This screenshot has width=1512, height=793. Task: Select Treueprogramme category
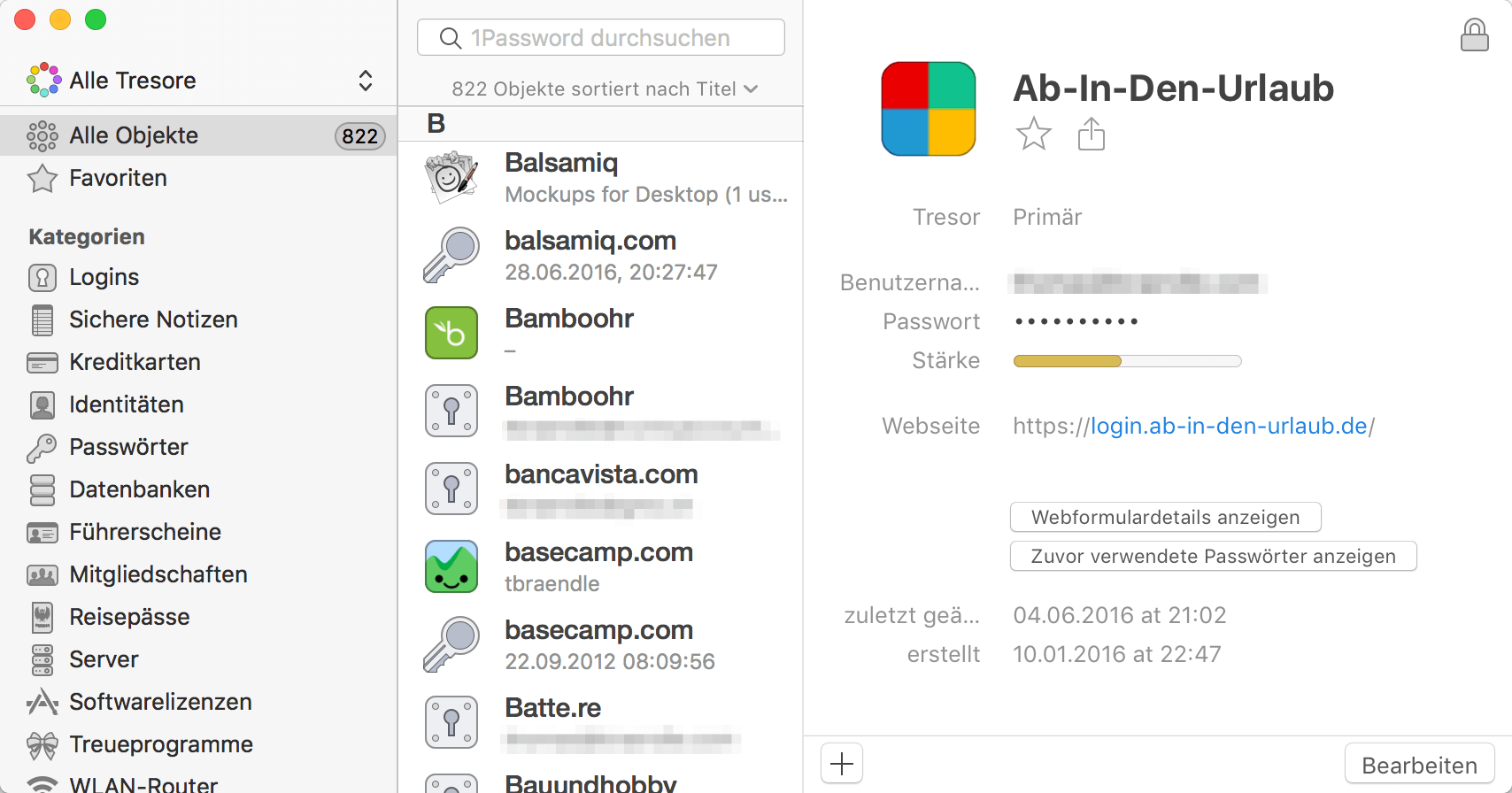pos(198,744)
